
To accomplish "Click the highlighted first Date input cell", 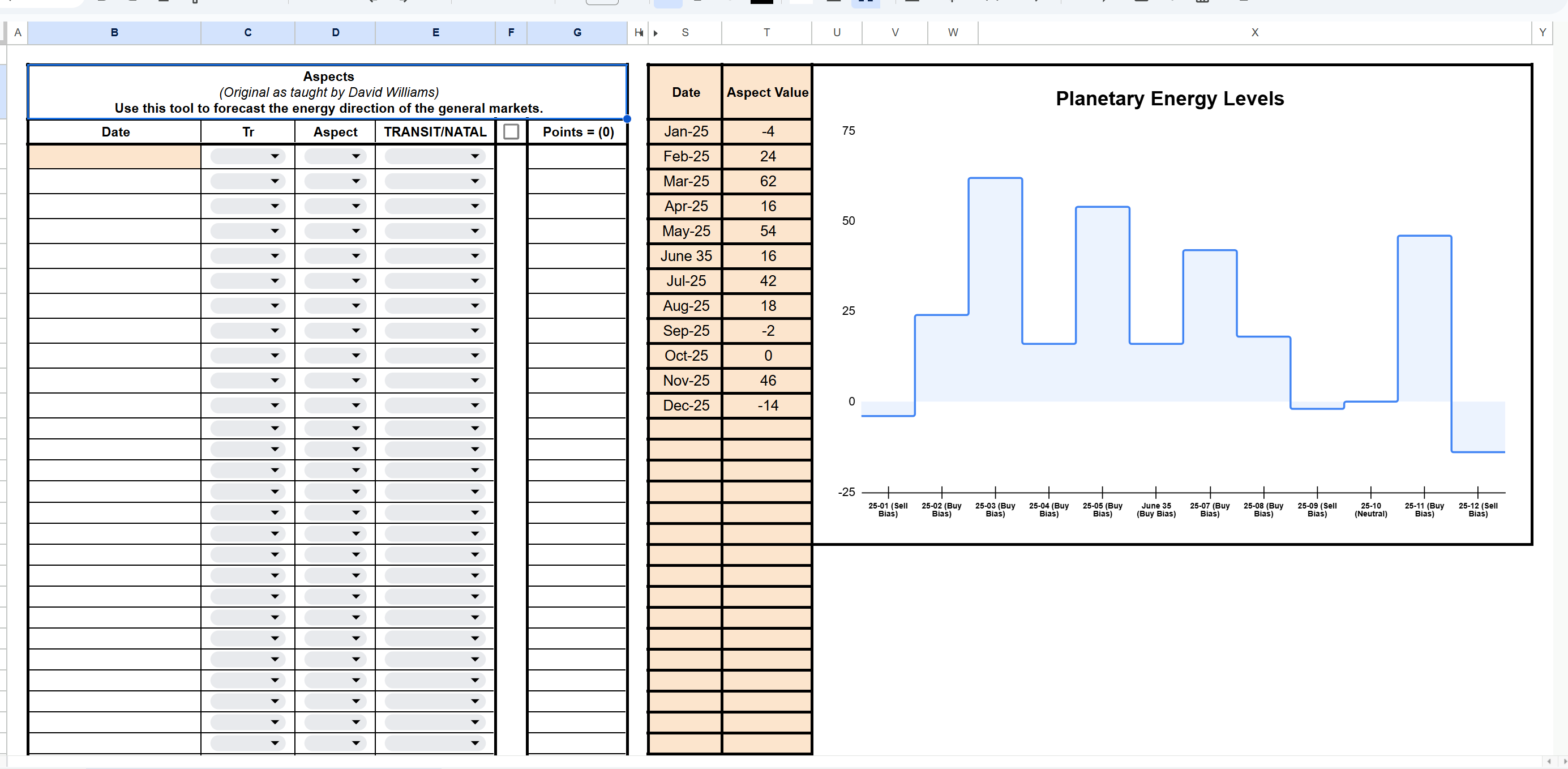I will pos(114,156).
